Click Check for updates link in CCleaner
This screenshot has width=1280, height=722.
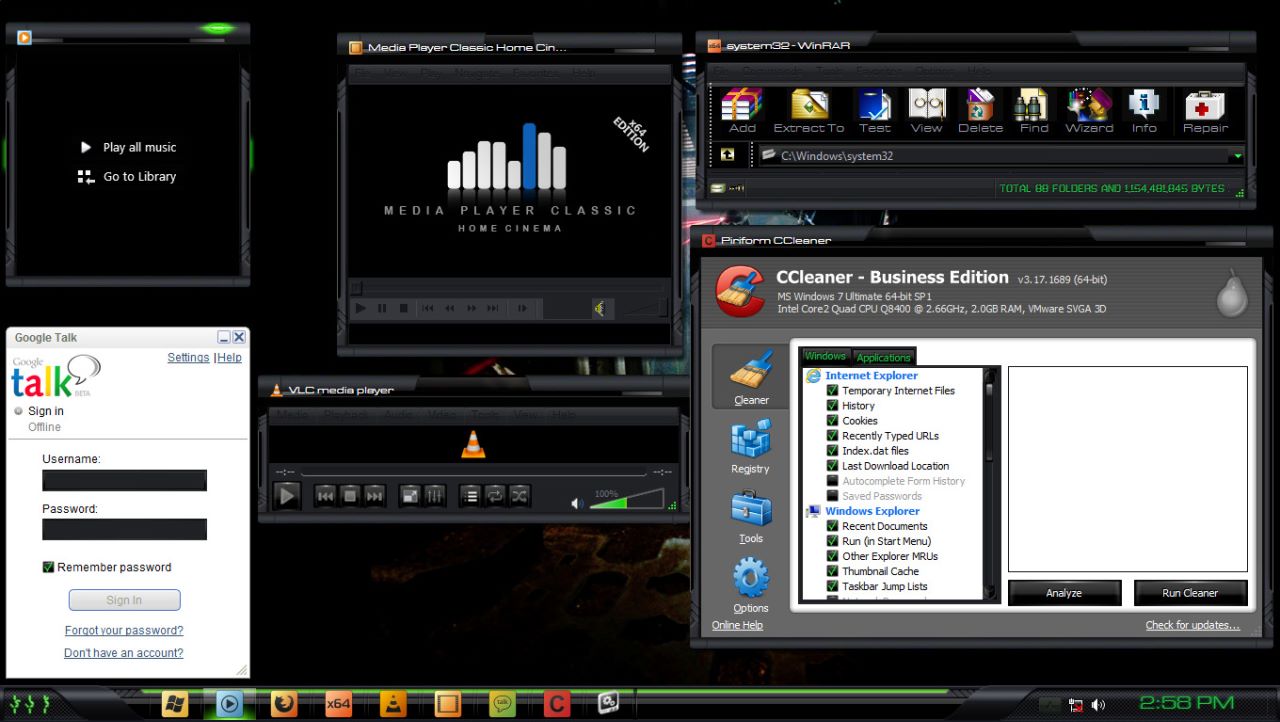pyautogui.click(x=1193, y=625)
